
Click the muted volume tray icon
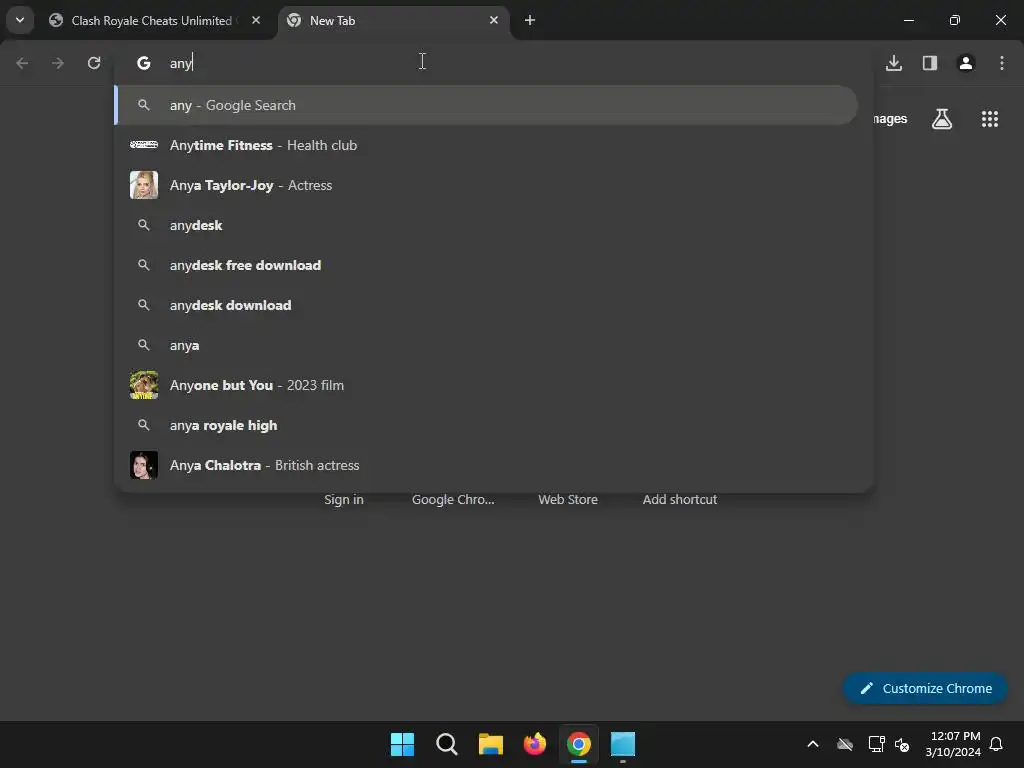click(903, 744)
